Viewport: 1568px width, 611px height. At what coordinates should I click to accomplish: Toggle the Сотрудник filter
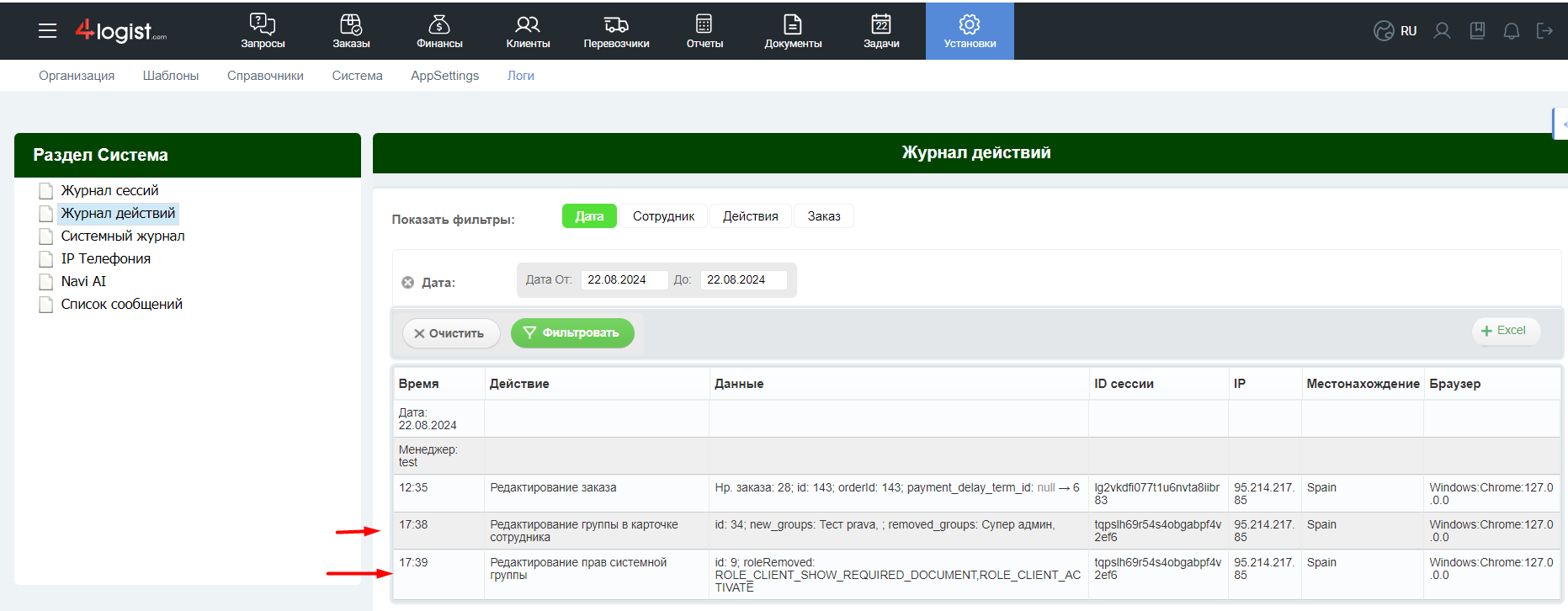(x=663, y=216)
